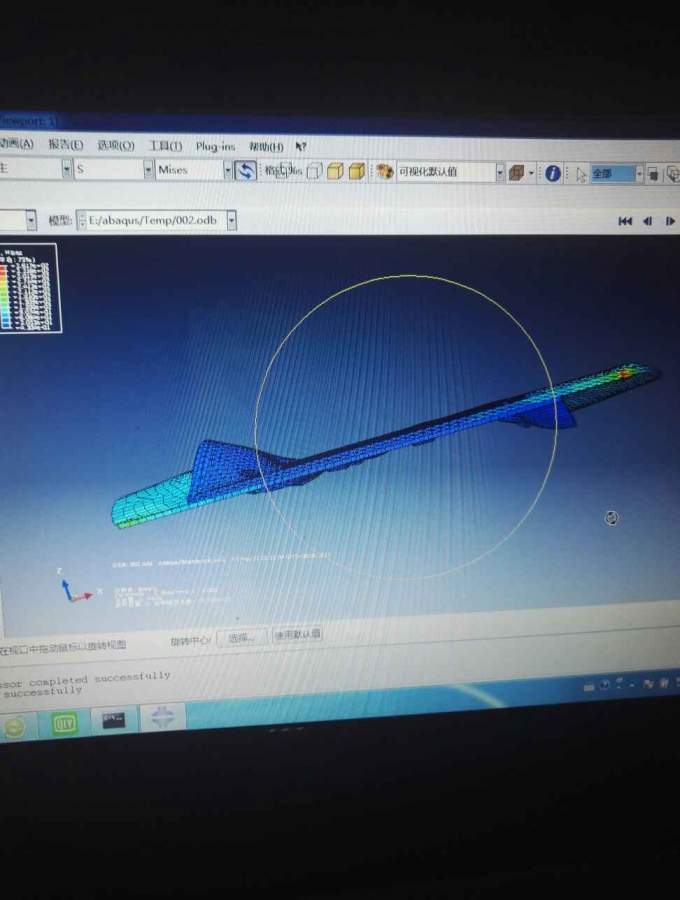680x900 pixels.
Task: Click the red stress hotspot on wing tip
Action: [623, 374]
